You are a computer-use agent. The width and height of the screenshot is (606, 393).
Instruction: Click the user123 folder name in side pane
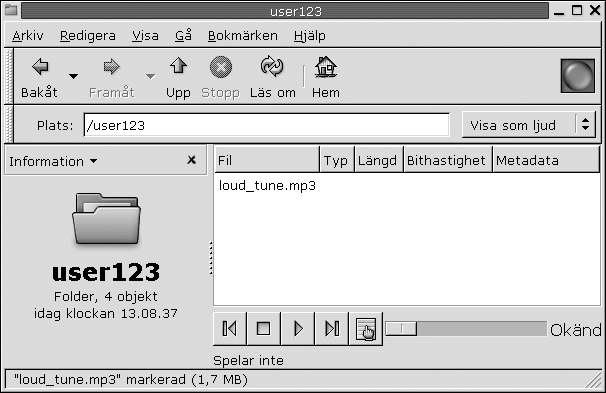pyautogui.click(x=106, y=272)
